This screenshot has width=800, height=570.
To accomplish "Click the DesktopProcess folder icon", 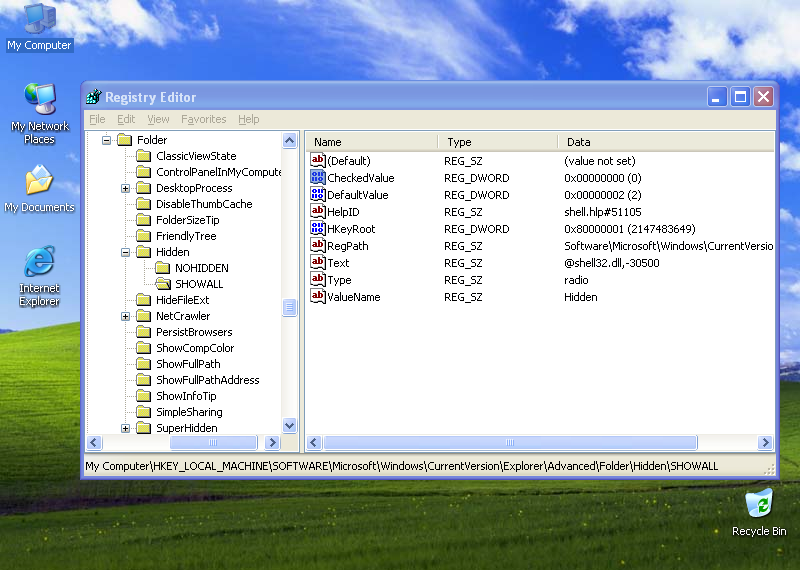I will point(144,188).
